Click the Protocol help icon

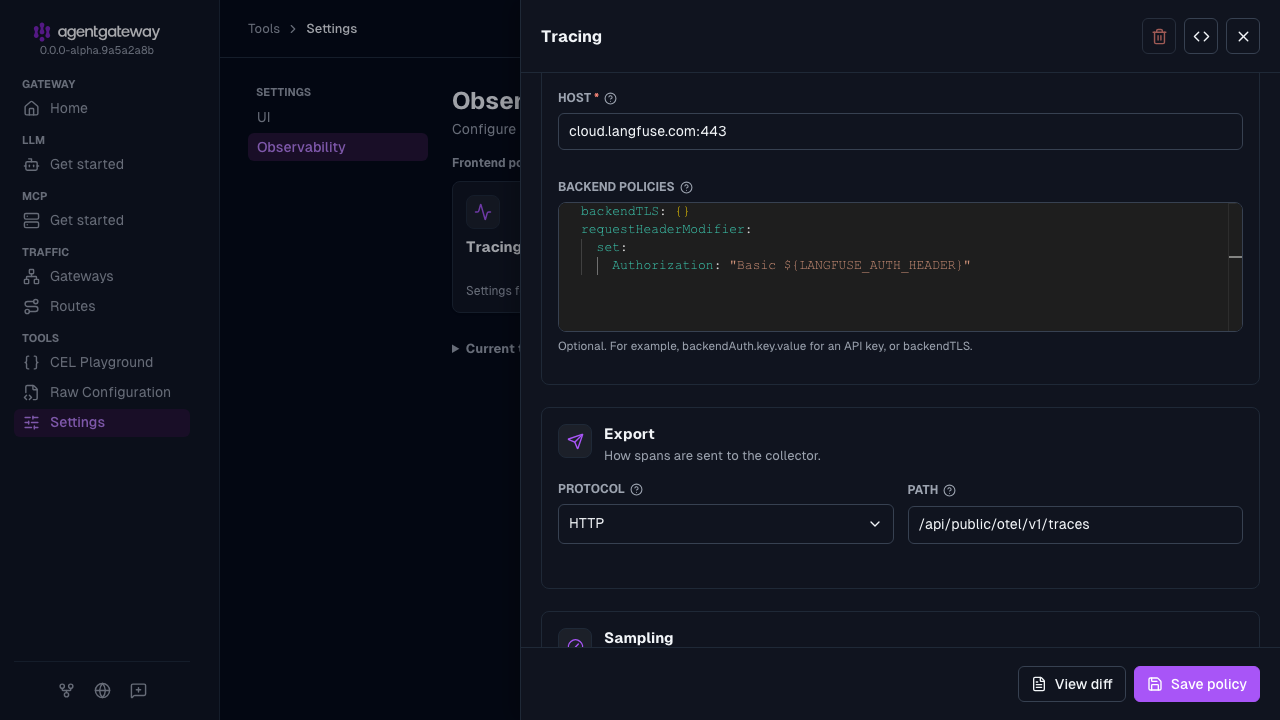pos(636,490)
